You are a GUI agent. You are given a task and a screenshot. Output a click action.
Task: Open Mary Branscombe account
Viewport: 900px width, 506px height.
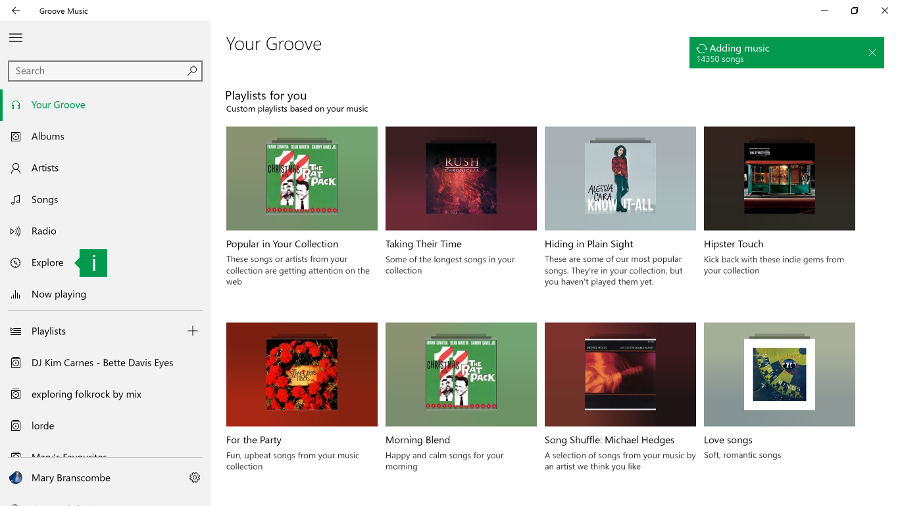[71, 477]
